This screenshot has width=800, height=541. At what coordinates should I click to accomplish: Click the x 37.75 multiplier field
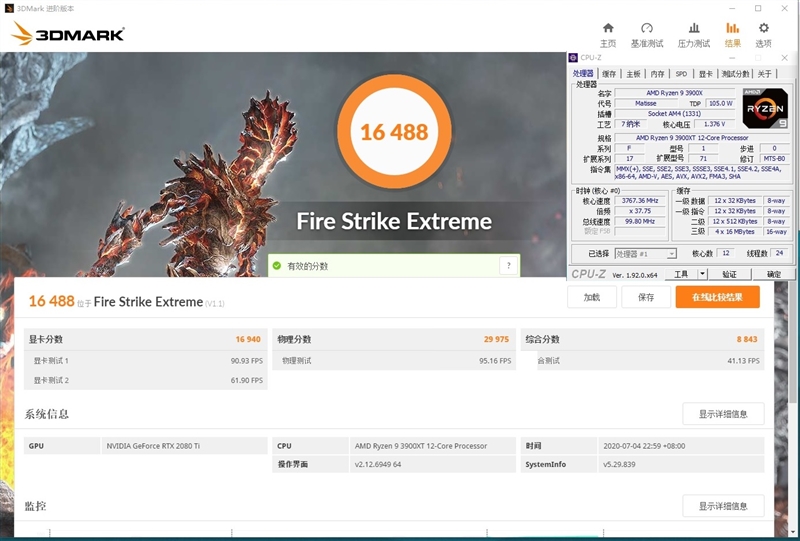click(x=640, y=211)
